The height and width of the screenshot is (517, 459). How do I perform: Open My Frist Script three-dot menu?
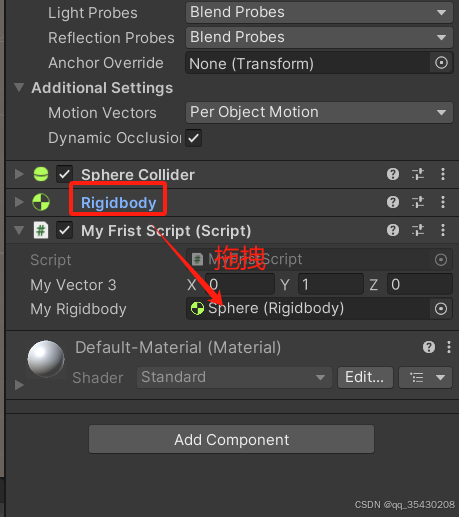[x=443, y=230]
